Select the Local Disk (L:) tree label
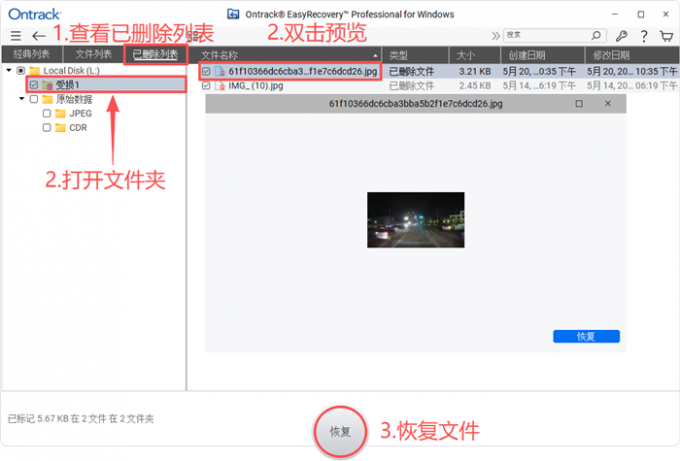 click(x=72, y=71)
